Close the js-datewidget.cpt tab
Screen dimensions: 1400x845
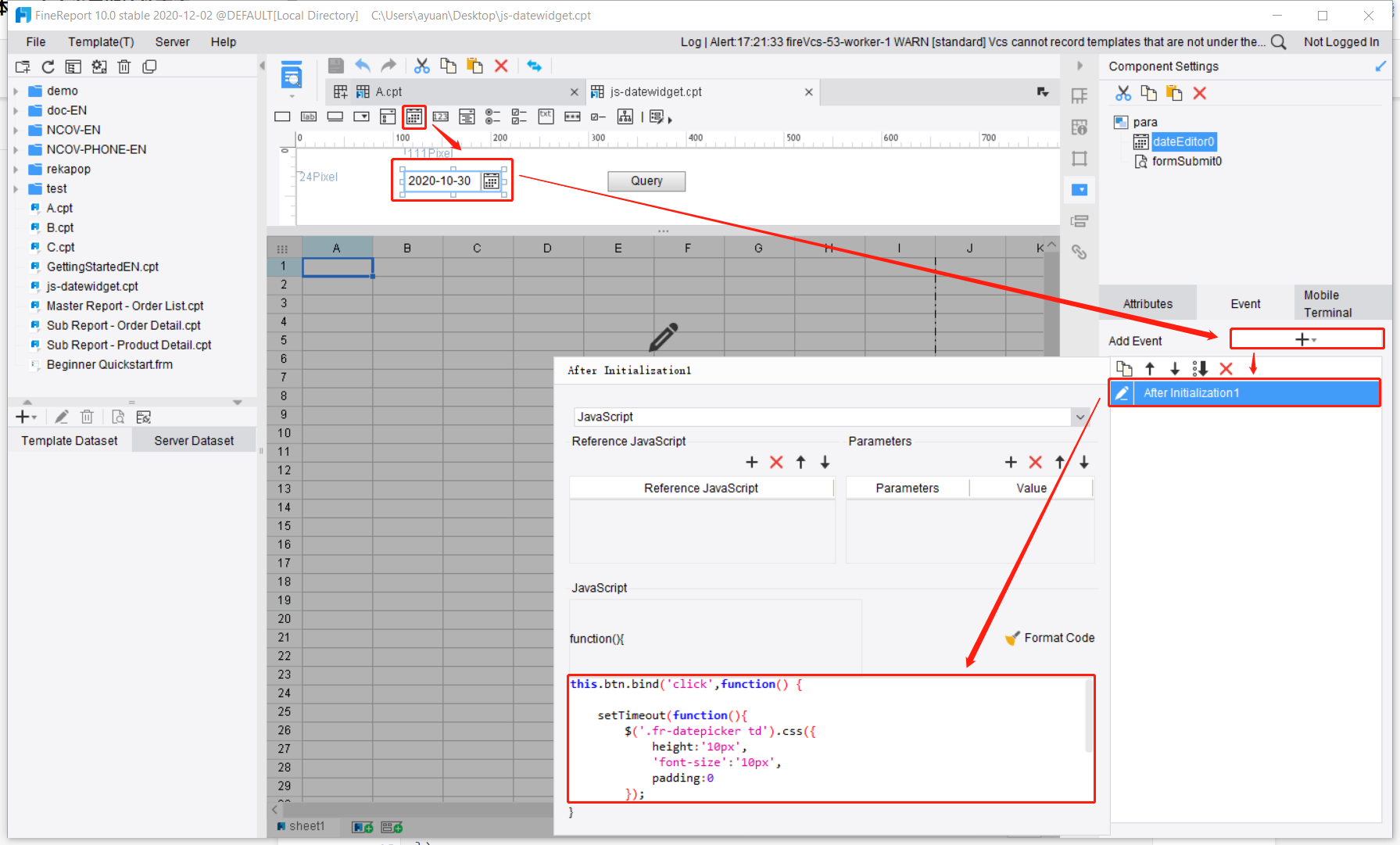click(x=809, y=92)
